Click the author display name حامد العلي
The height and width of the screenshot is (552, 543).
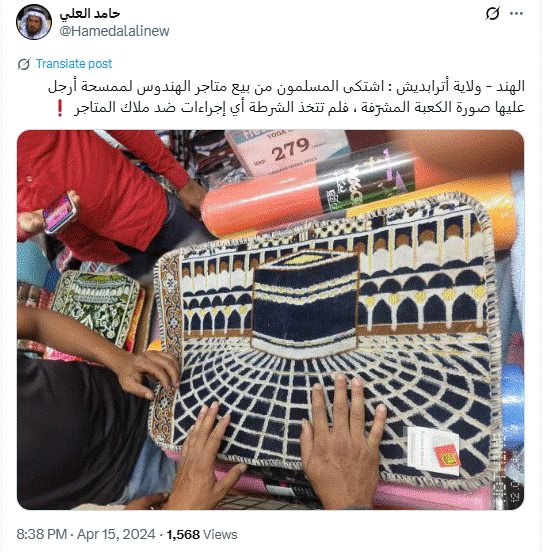(x=90, y=14)
